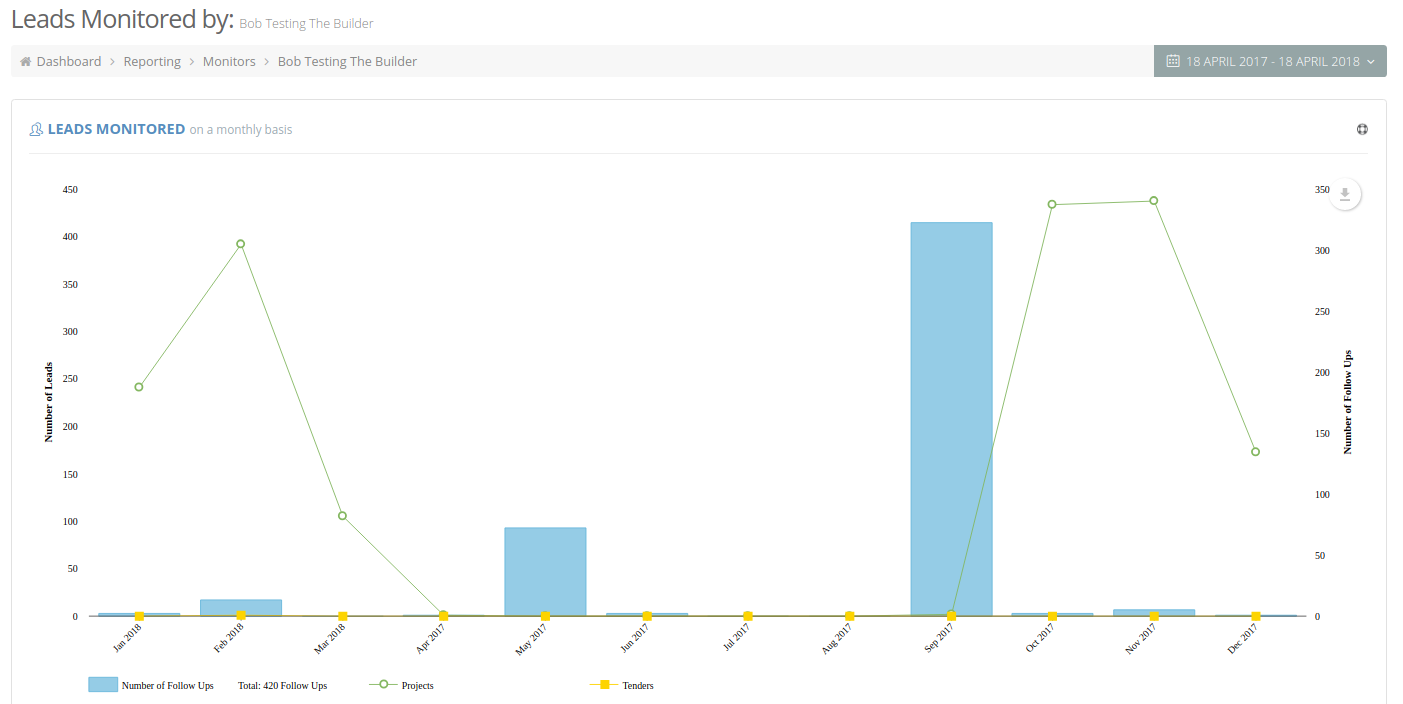
Task: Click the right-side Number of Follow Ups axis title
Action: [x=1347, y=402]
